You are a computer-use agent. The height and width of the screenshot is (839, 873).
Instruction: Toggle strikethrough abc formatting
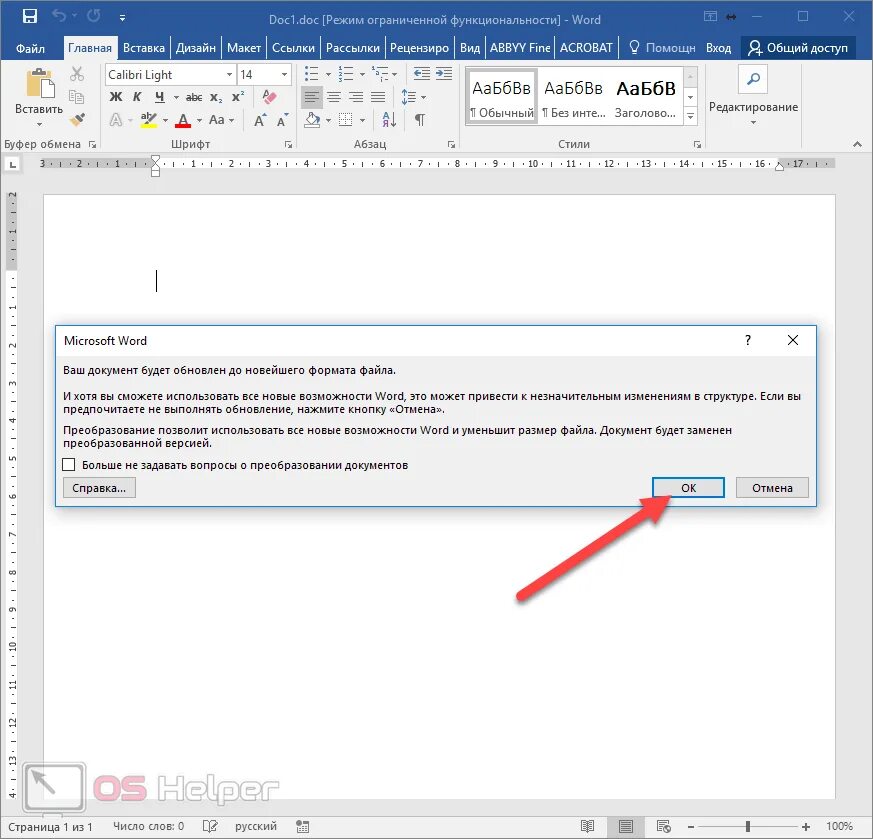coord(194,97)
